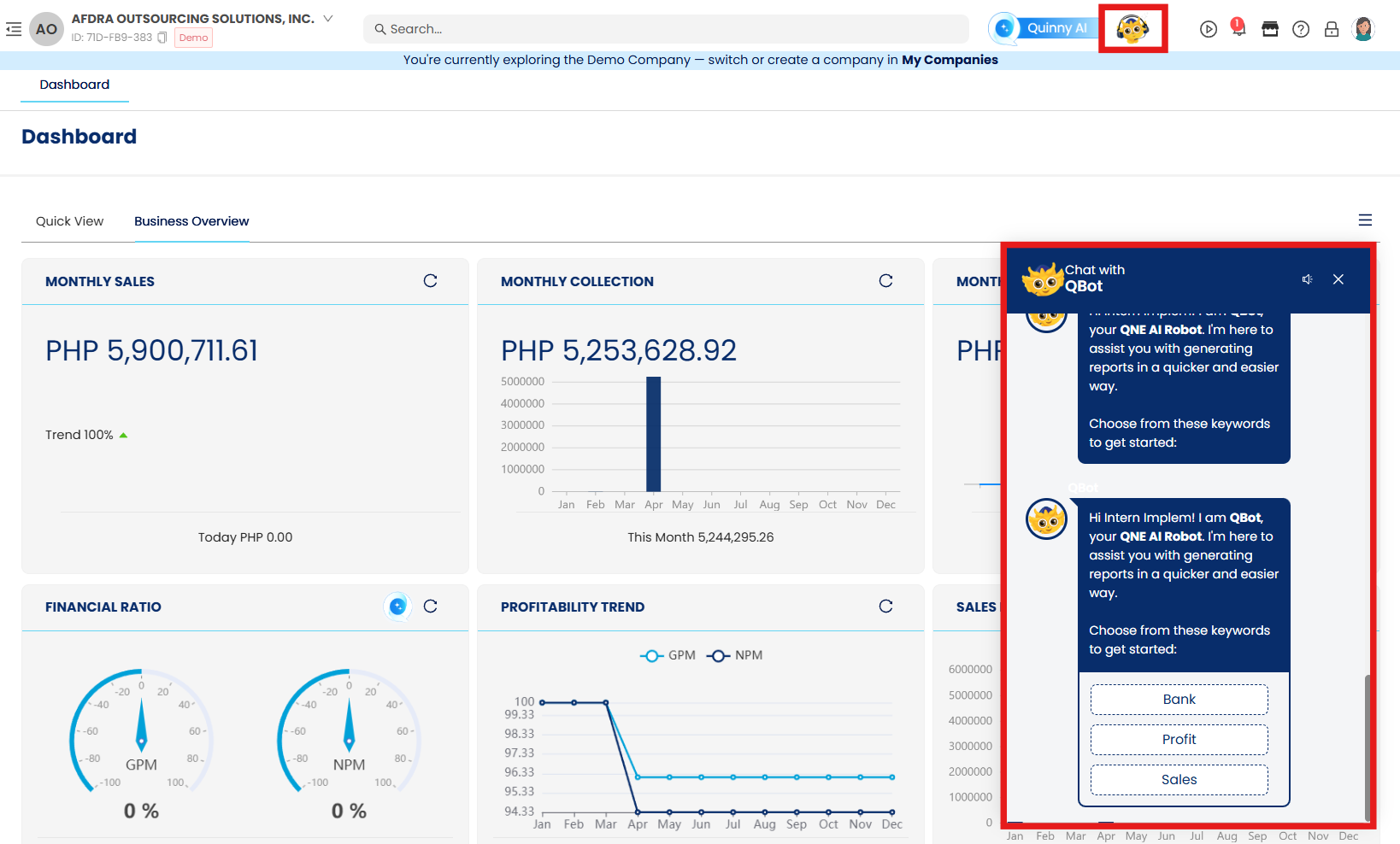Expand the company name dropdown arrow
This screenshot has height=844, width=1400.
tap(328, 18)
